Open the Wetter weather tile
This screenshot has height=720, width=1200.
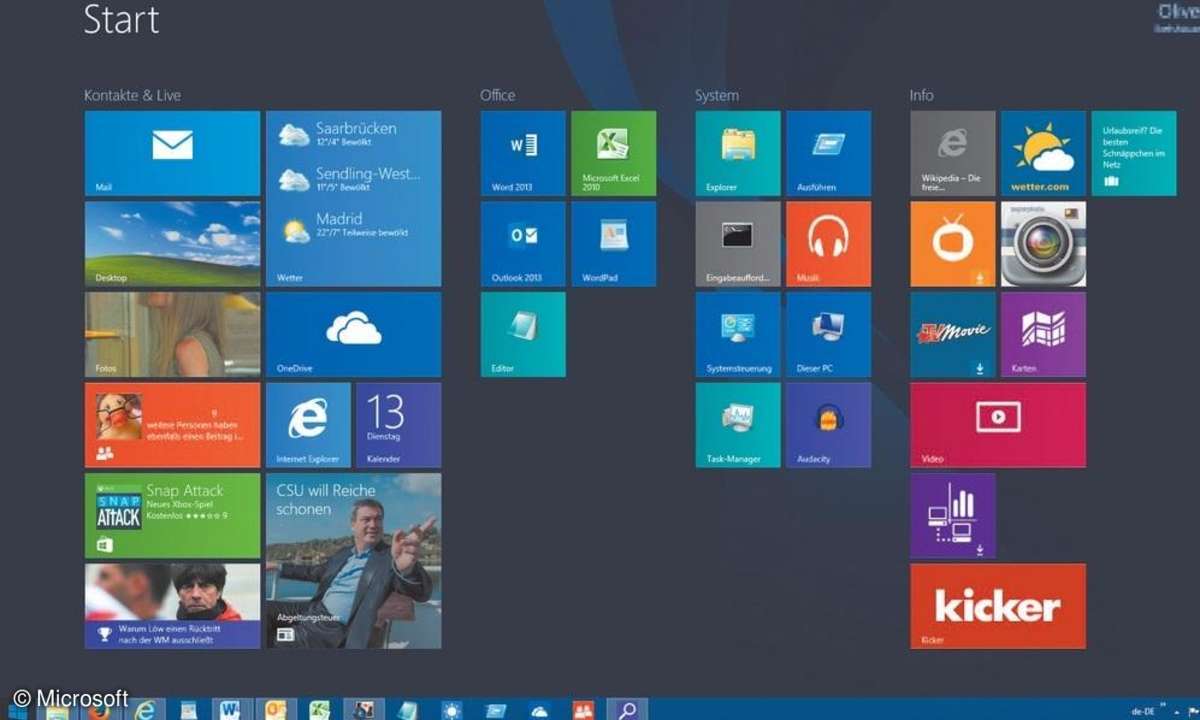pyautogui.click(x=353, y=199)
